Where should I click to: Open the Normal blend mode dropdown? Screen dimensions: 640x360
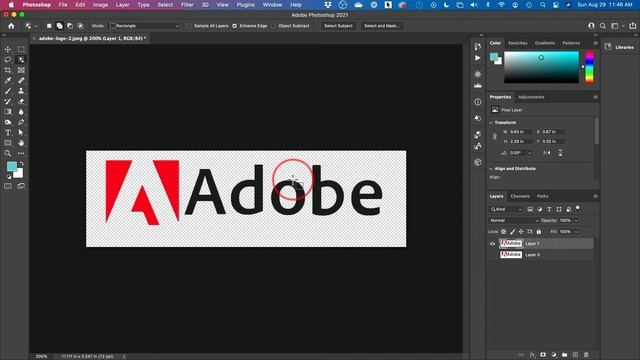tap(514, 220)
